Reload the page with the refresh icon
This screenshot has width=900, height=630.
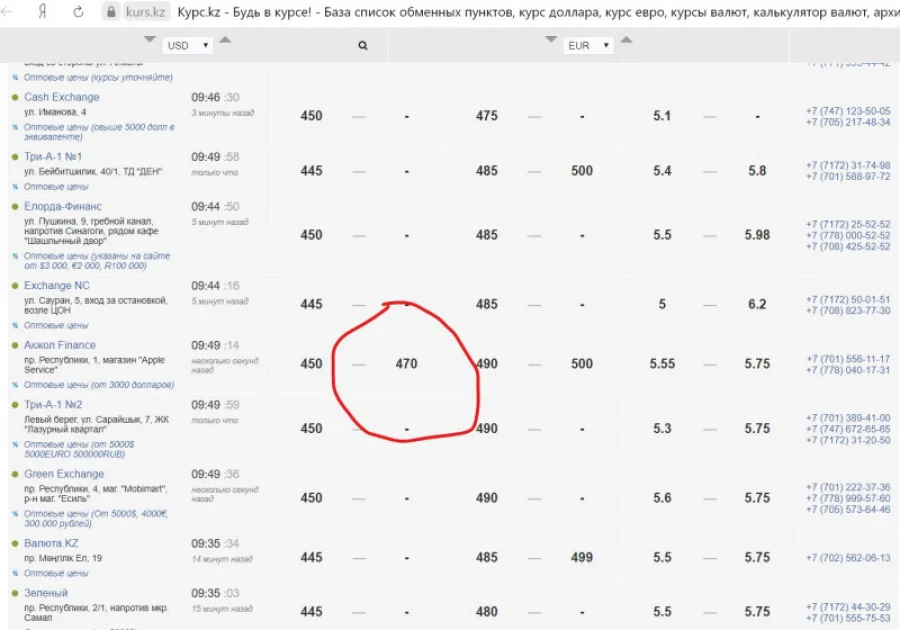coord(79,13)
